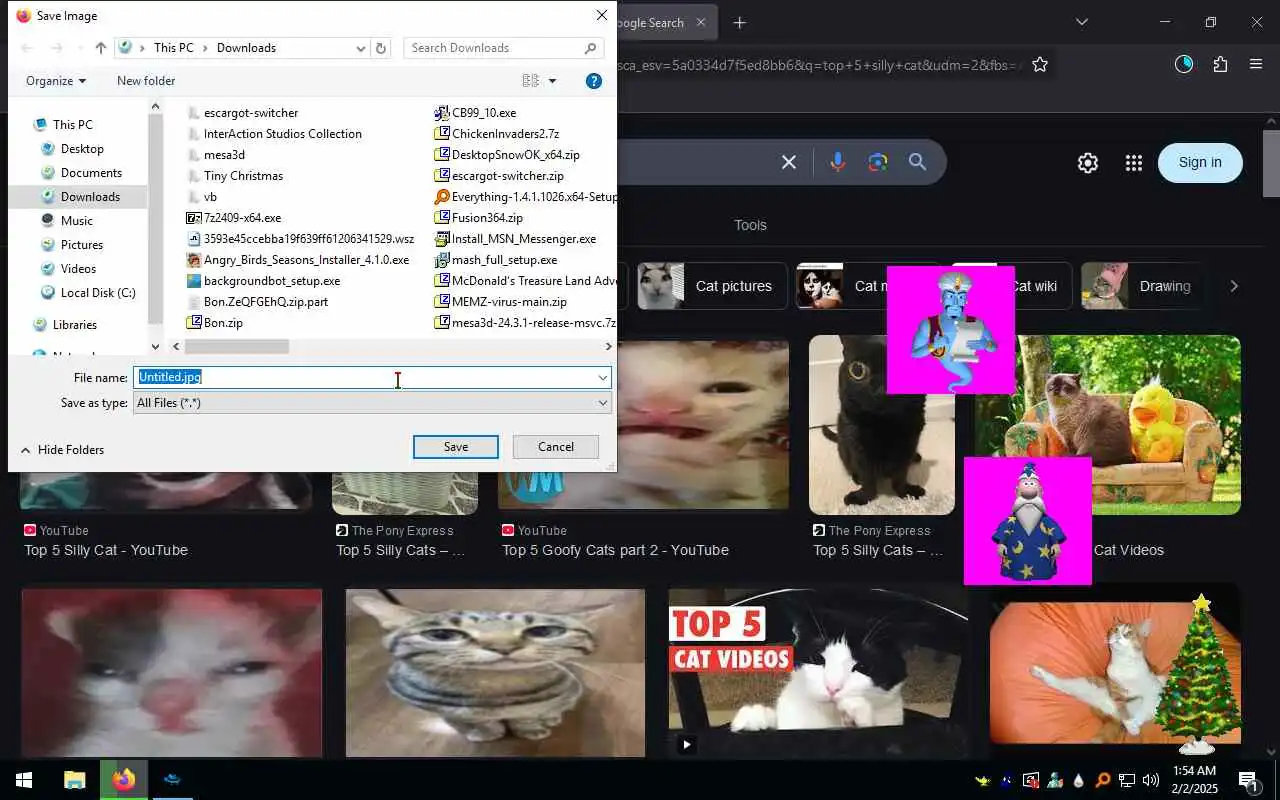
Task: Go up one folder level in Save dialog
Action: pos(101,48)
